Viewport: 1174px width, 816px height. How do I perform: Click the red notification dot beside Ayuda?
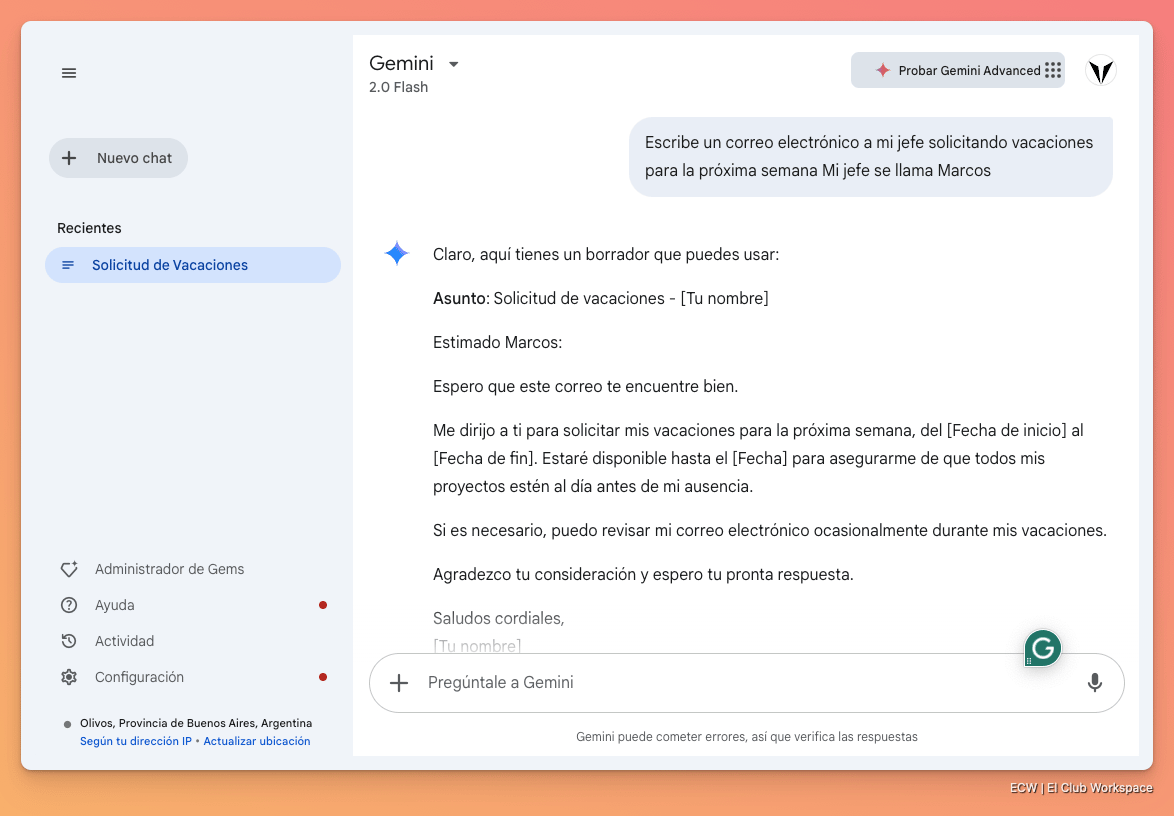[323, 605]
